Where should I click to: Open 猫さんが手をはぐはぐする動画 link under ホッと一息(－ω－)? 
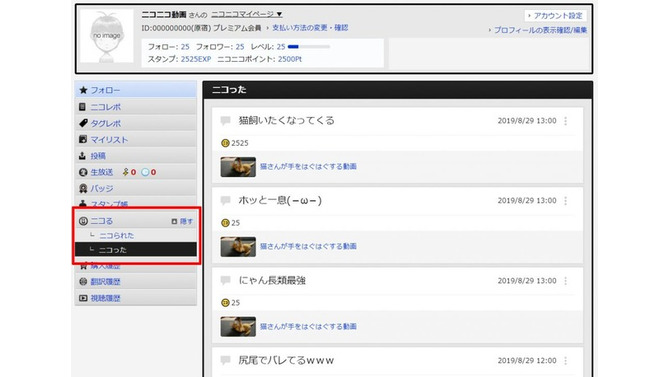(x=308, y=246)
